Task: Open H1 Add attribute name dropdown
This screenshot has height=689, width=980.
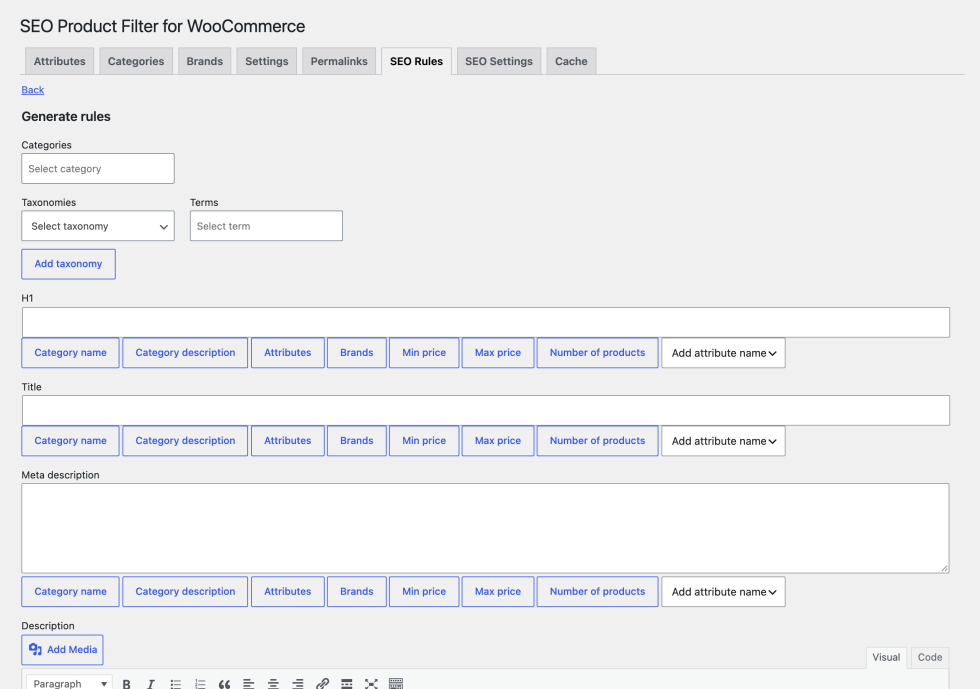Action: pos(723,353)
